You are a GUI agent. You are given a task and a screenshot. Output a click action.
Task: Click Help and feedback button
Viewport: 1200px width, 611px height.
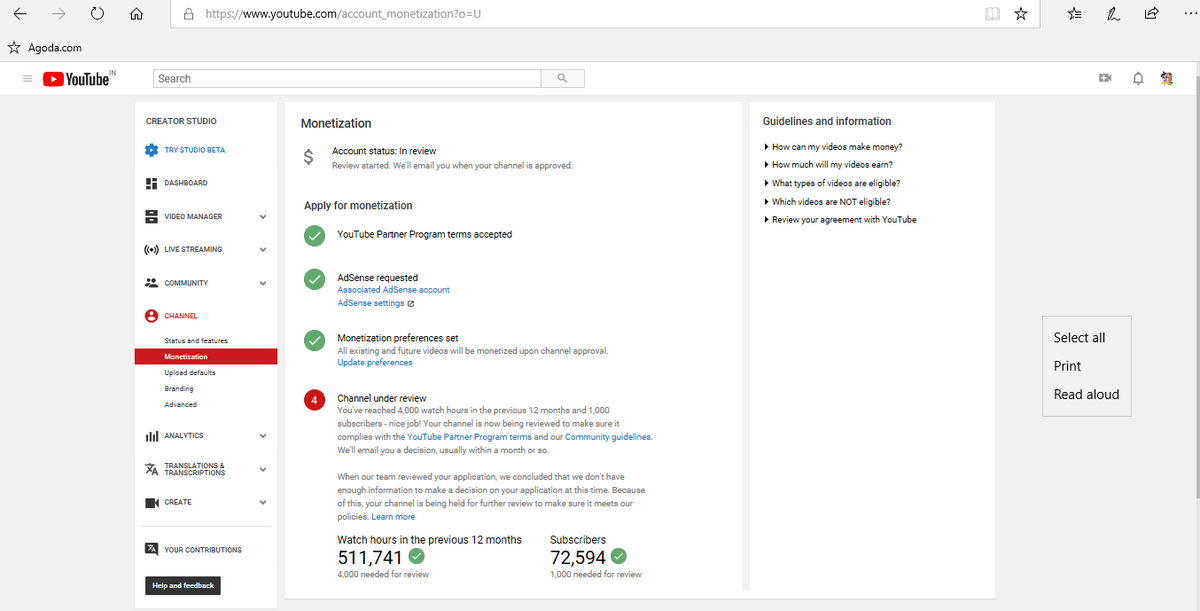pos(183,585)
